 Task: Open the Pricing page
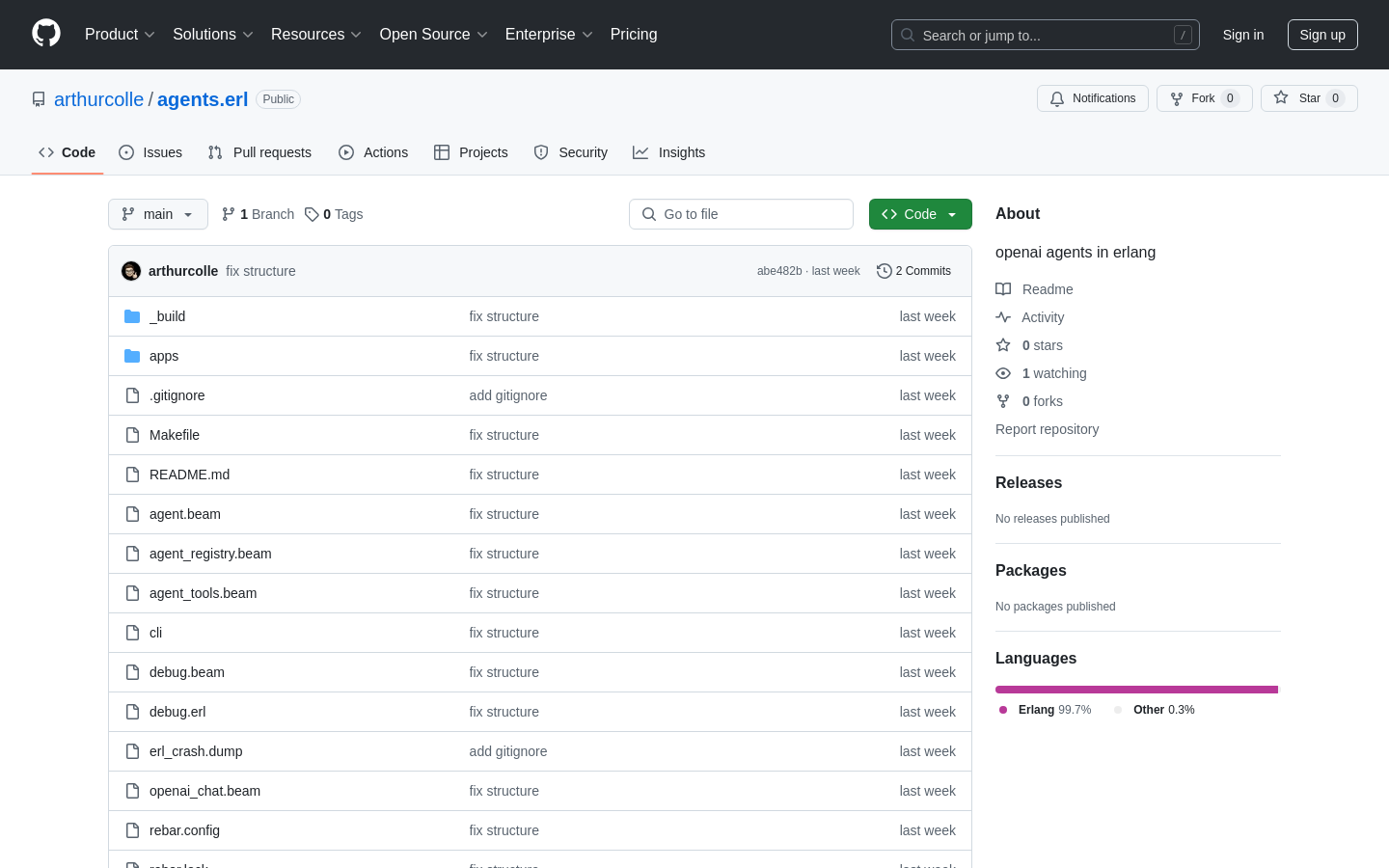point(634,34)
